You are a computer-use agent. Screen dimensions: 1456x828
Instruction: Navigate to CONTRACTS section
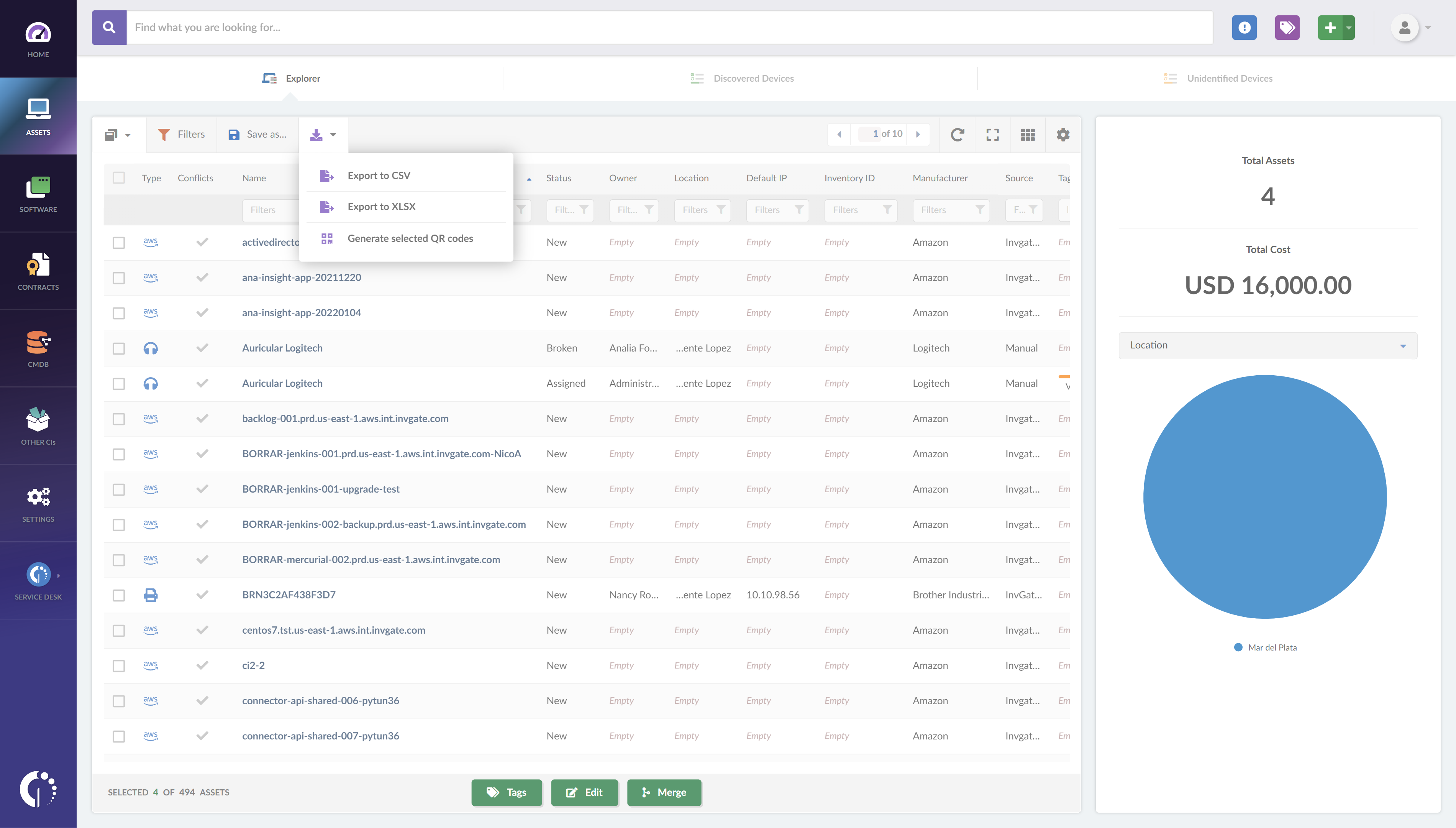coord(37,270)
